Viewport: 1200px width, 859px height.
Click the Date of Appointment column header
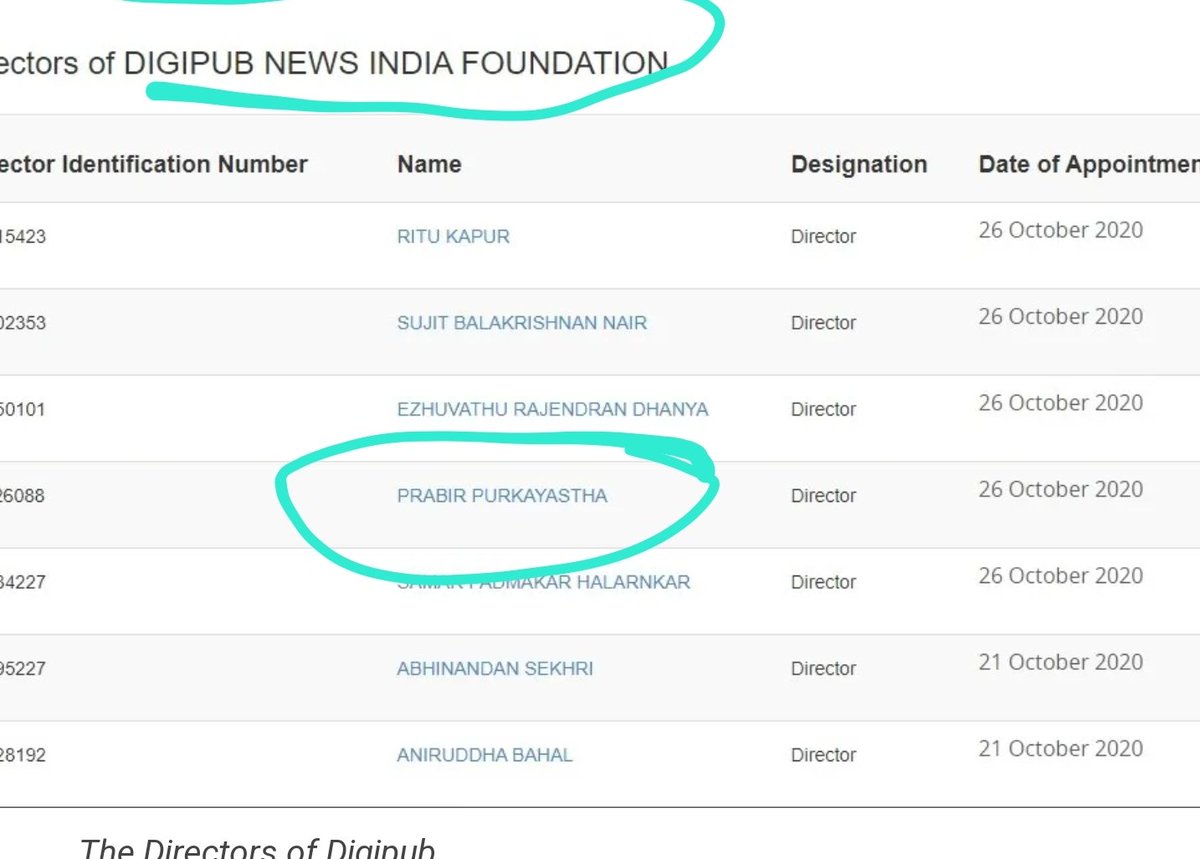[1089, 164]
